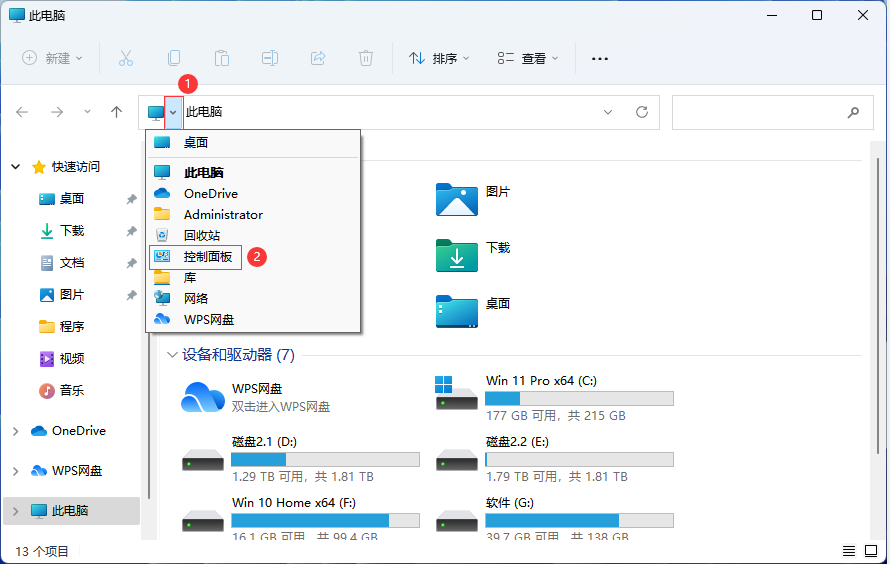Expand OneDrive node in sidebar

click(16, 431)
